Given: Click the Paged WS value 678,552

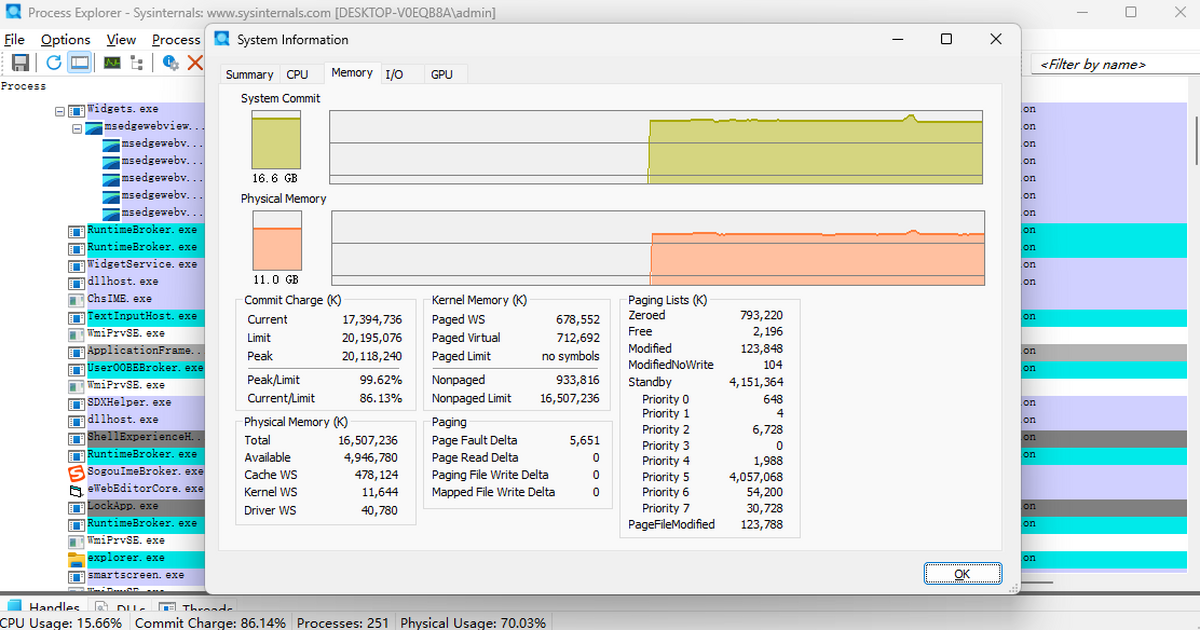Looking at the screenshot, I should pyautogui.click(x=578, y=320).
